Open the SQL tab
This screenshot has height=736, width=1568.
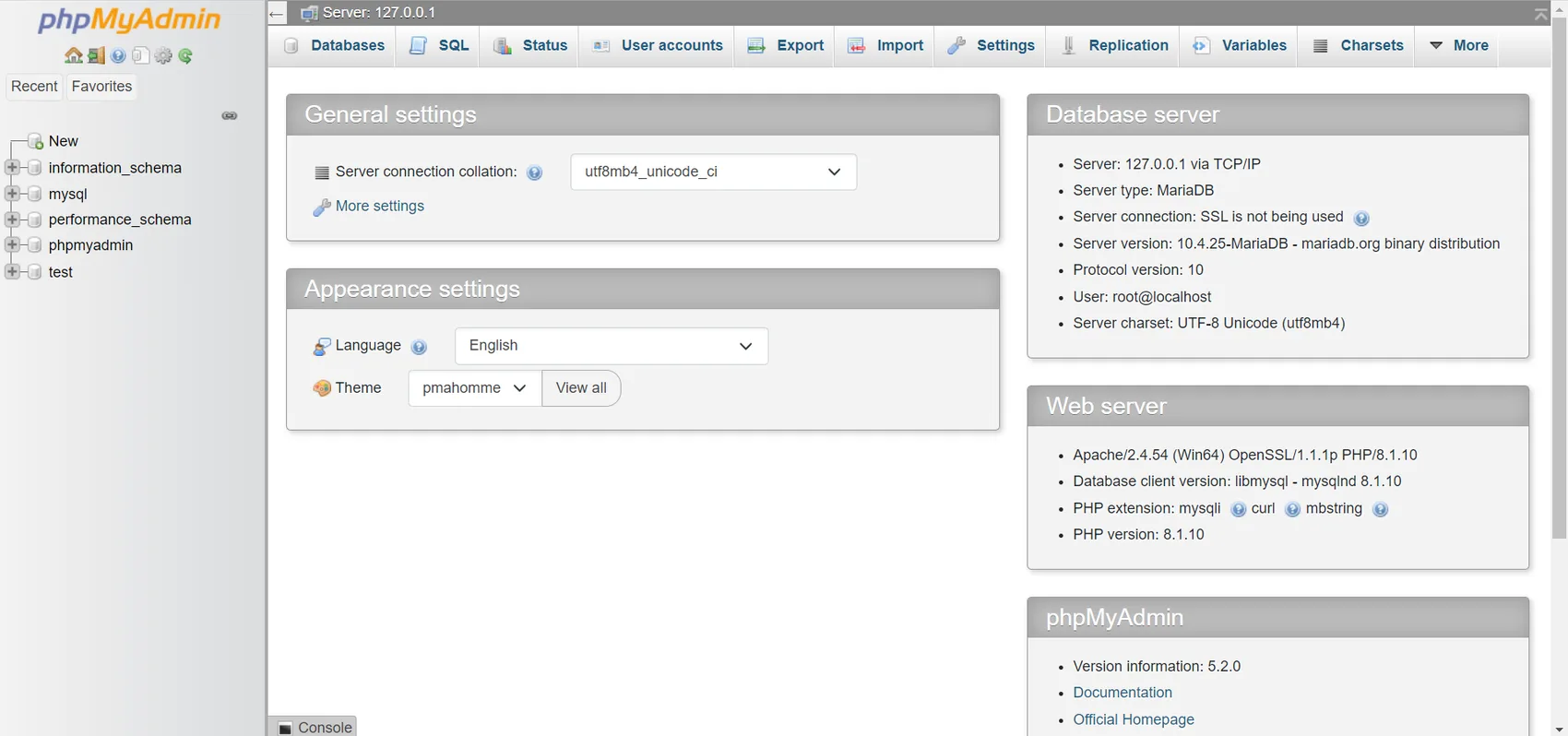click(x=439, y=46)
